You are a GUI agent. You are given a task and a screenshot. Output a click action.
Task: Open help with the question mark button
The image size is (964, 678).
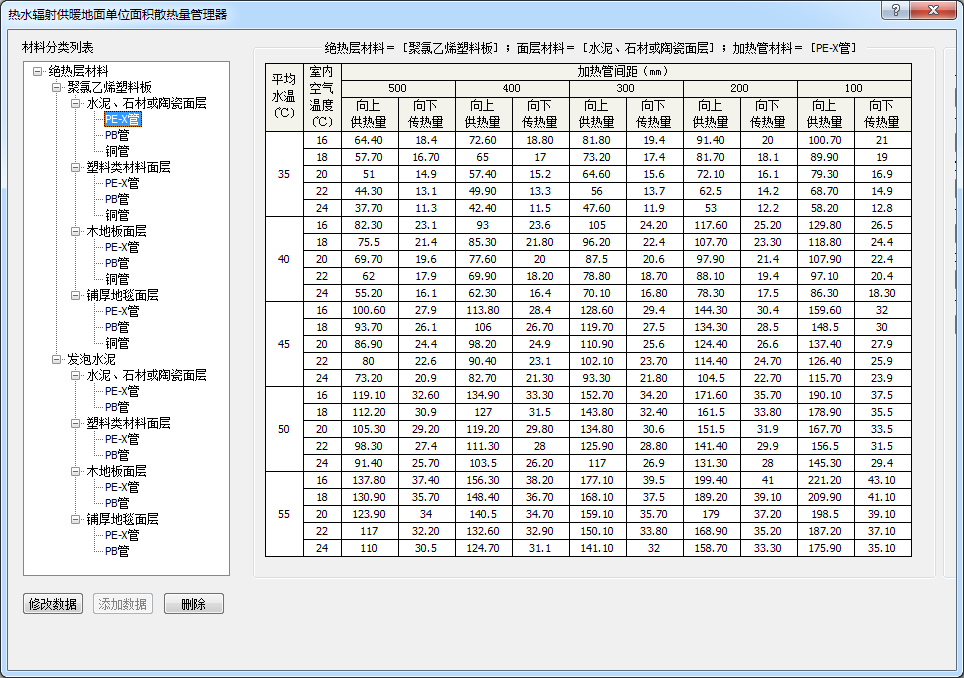click(895, 10)
